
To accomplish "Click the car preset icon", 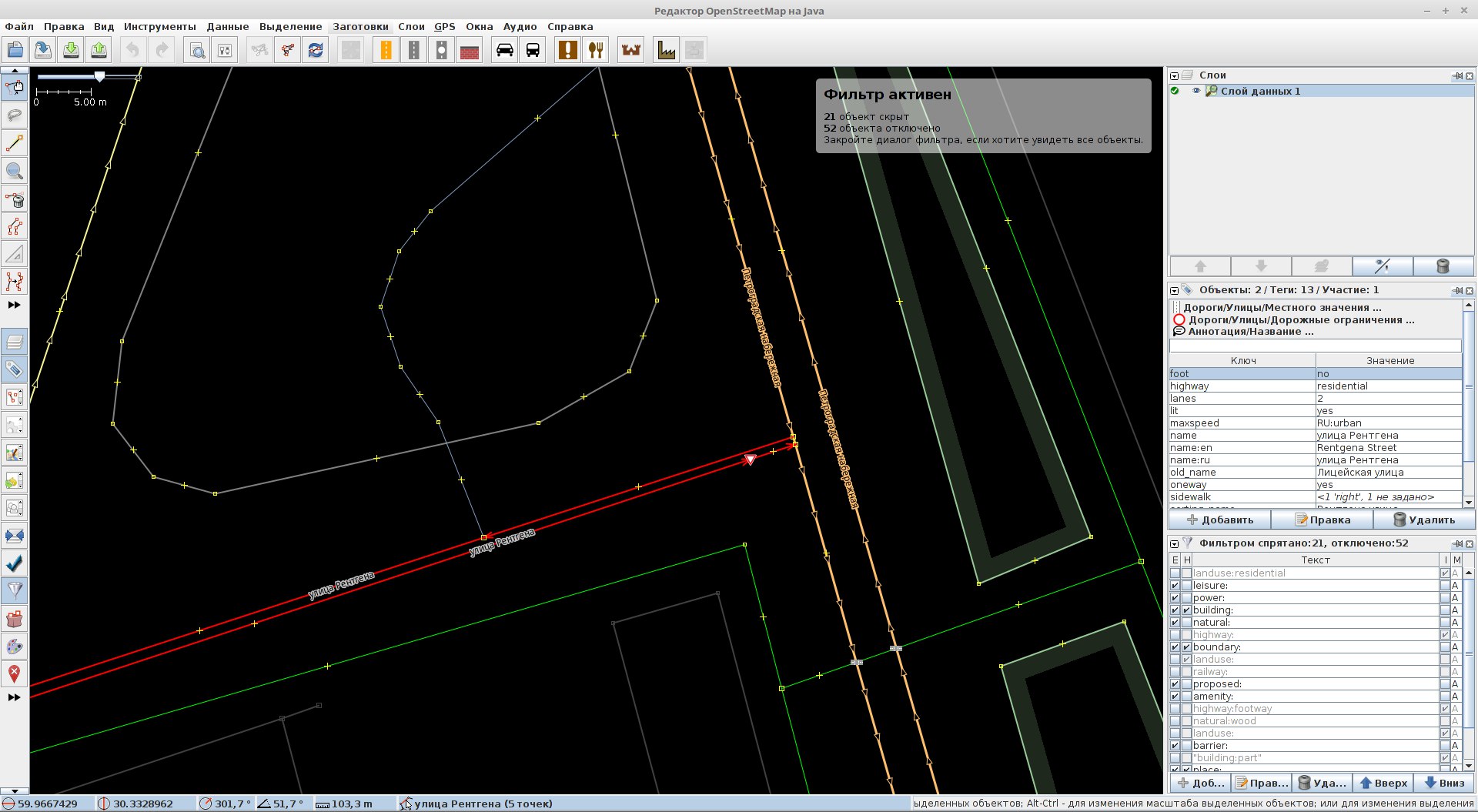I will coord(505,51).
